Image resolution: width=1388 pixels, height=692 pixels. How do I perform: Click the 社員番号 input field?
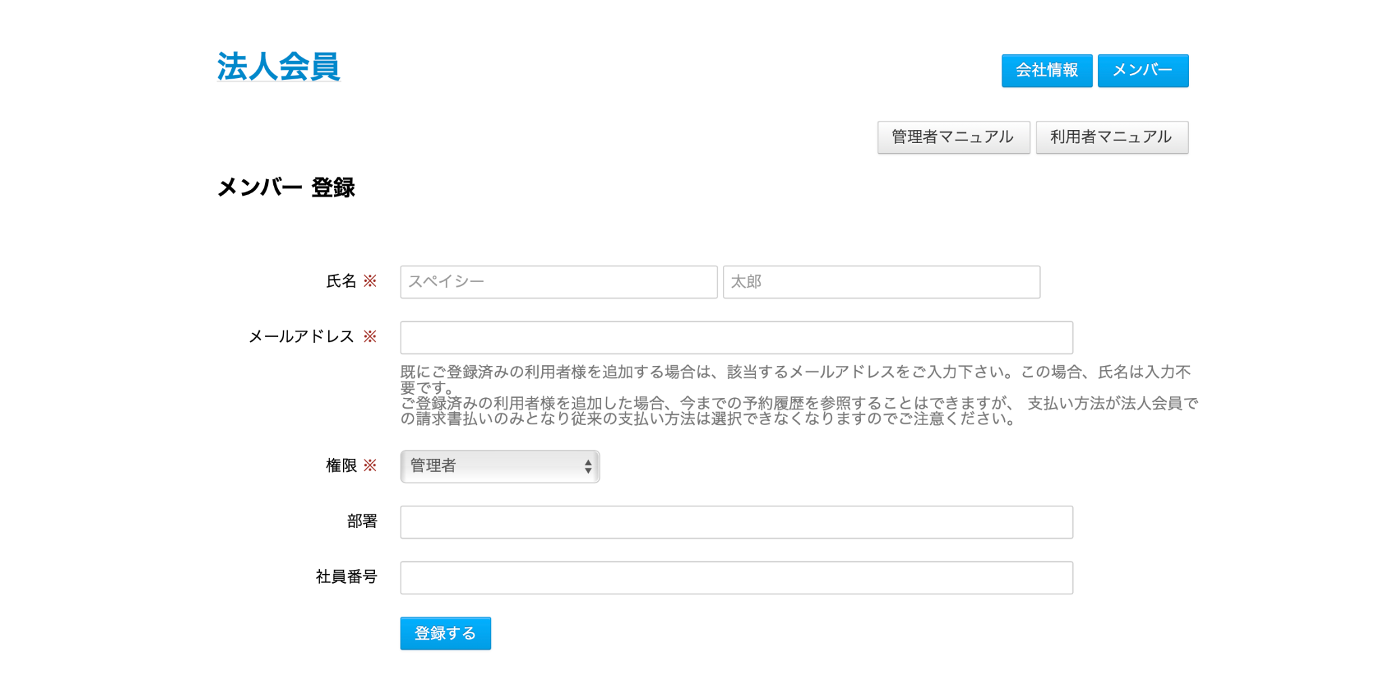(x=735, y=578)
